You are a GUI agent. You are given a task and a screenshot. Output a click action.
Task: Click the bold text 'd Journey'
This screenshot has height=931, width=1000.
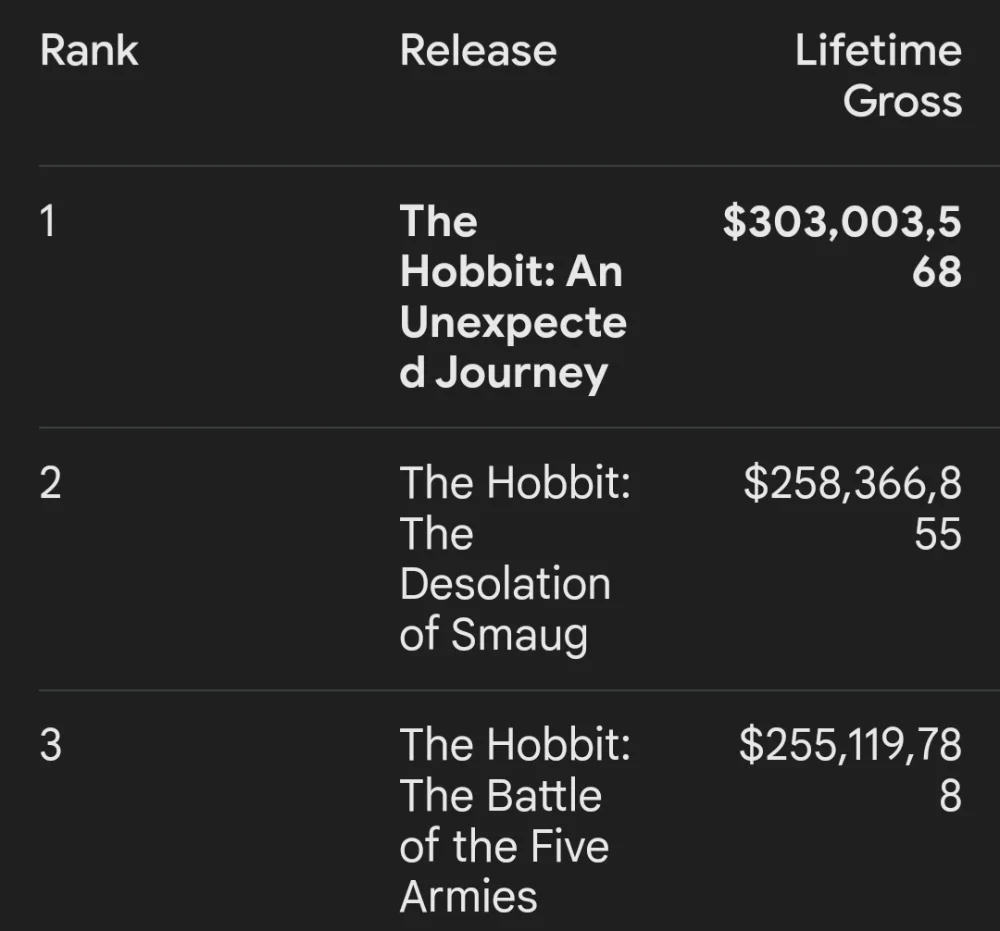click(x=504, y=373)
